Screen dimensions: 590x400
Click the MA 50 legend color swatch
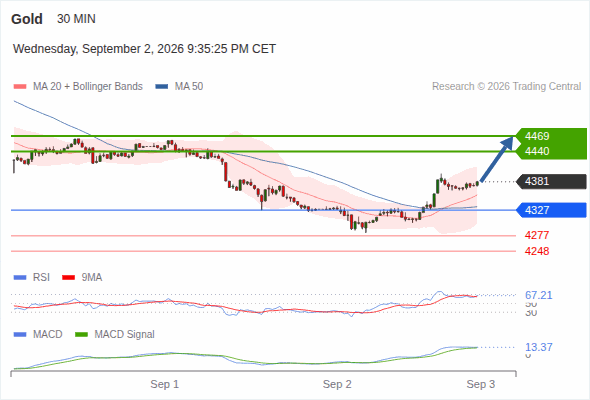(162, 87)
